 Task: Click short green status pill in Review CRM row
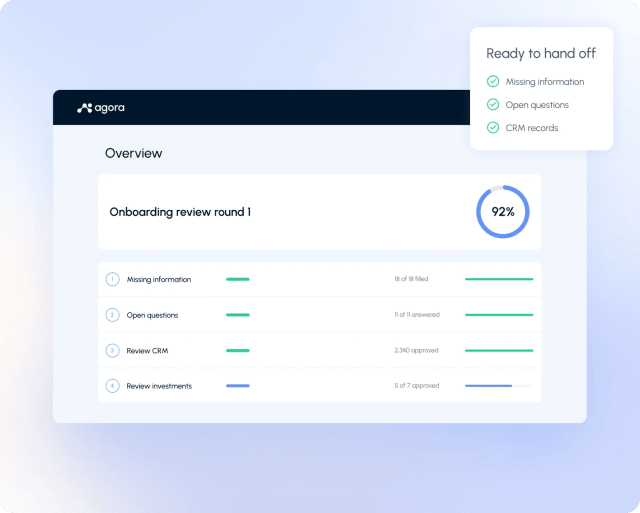(238, 350)
